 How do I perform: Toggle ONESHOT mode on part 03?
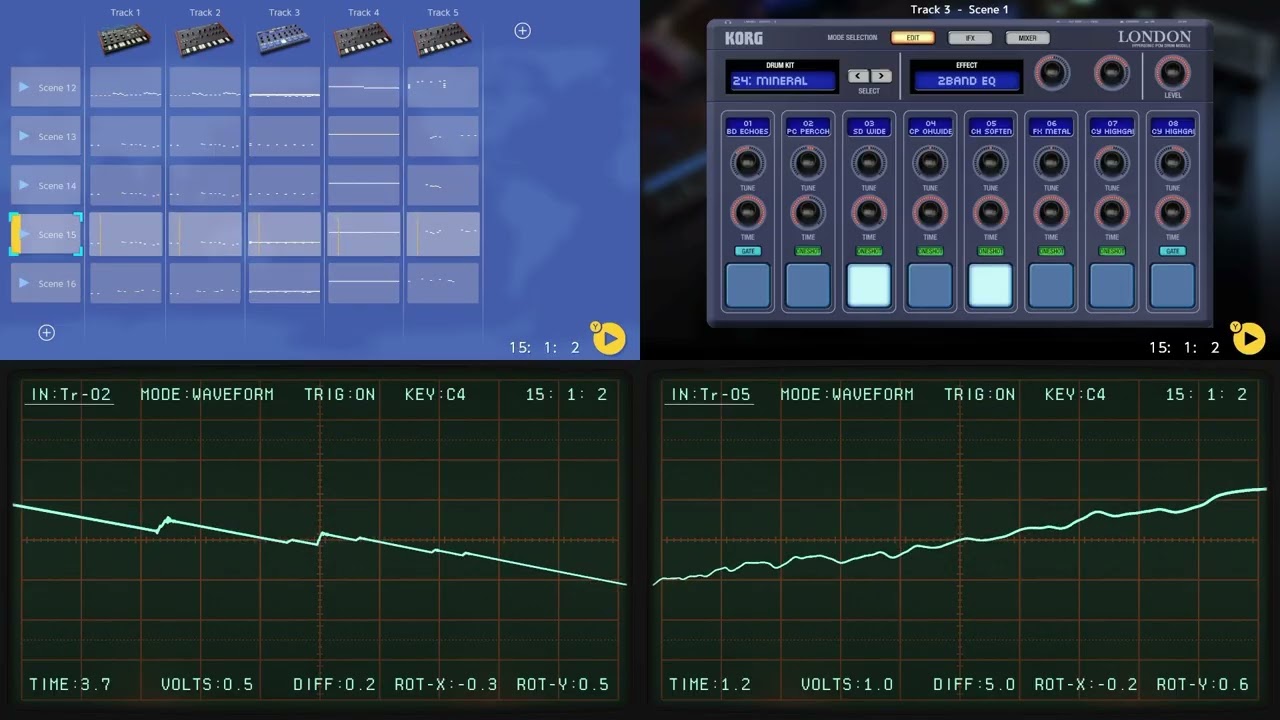869,251
